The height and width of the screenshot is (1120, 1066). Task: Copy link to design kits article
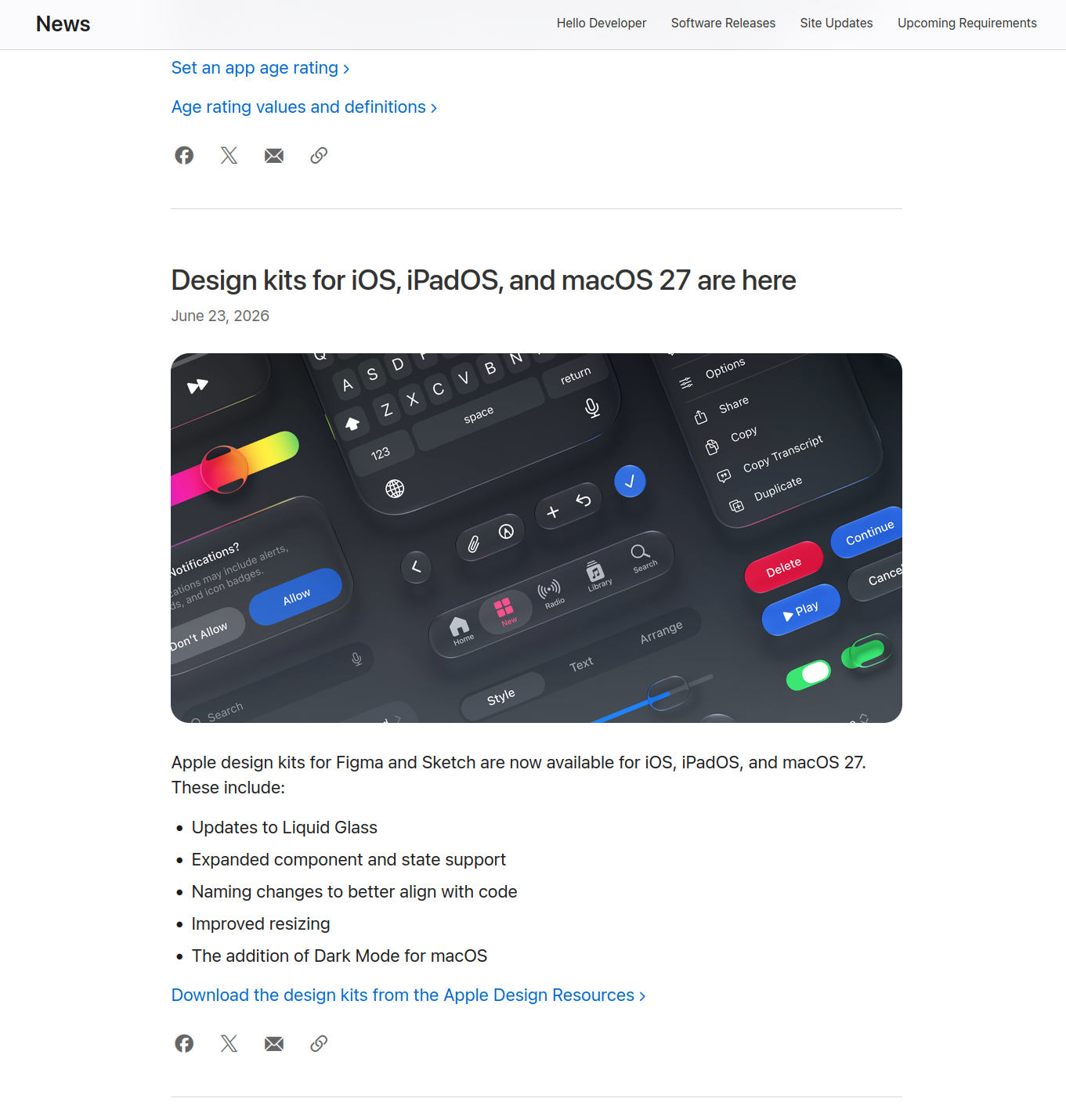point(319,1043)
